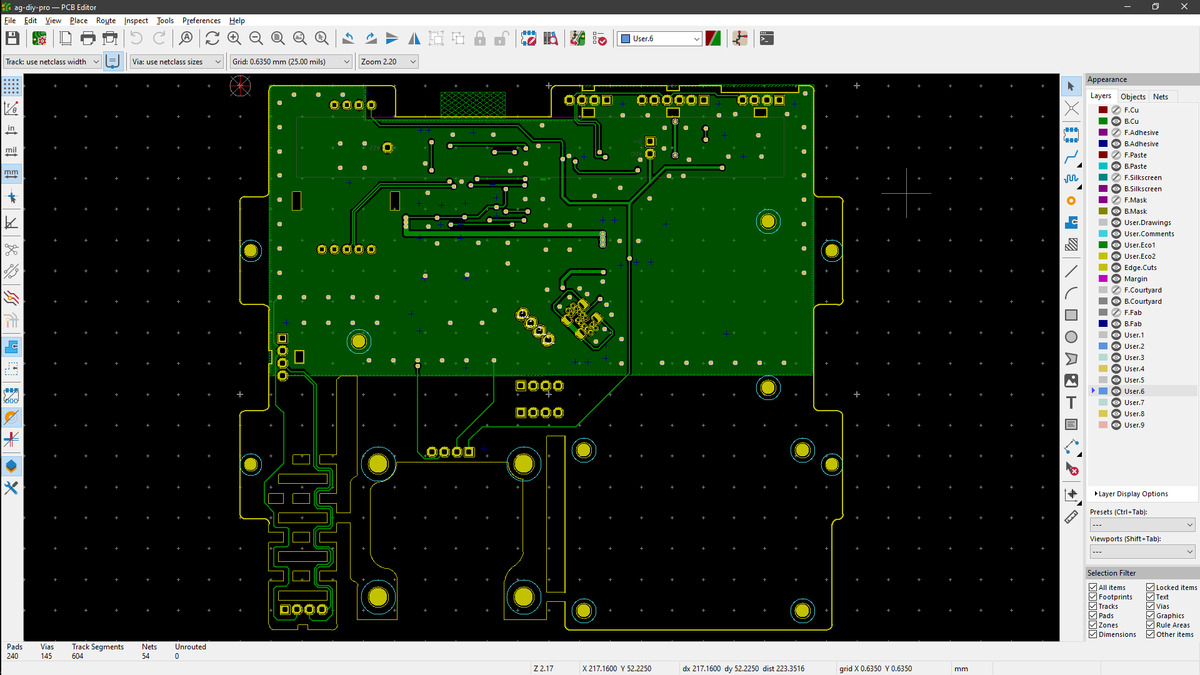The height and width of the screenshot is (675, 1200).
Task: Open the File menu
Action: tap(10, 20)
